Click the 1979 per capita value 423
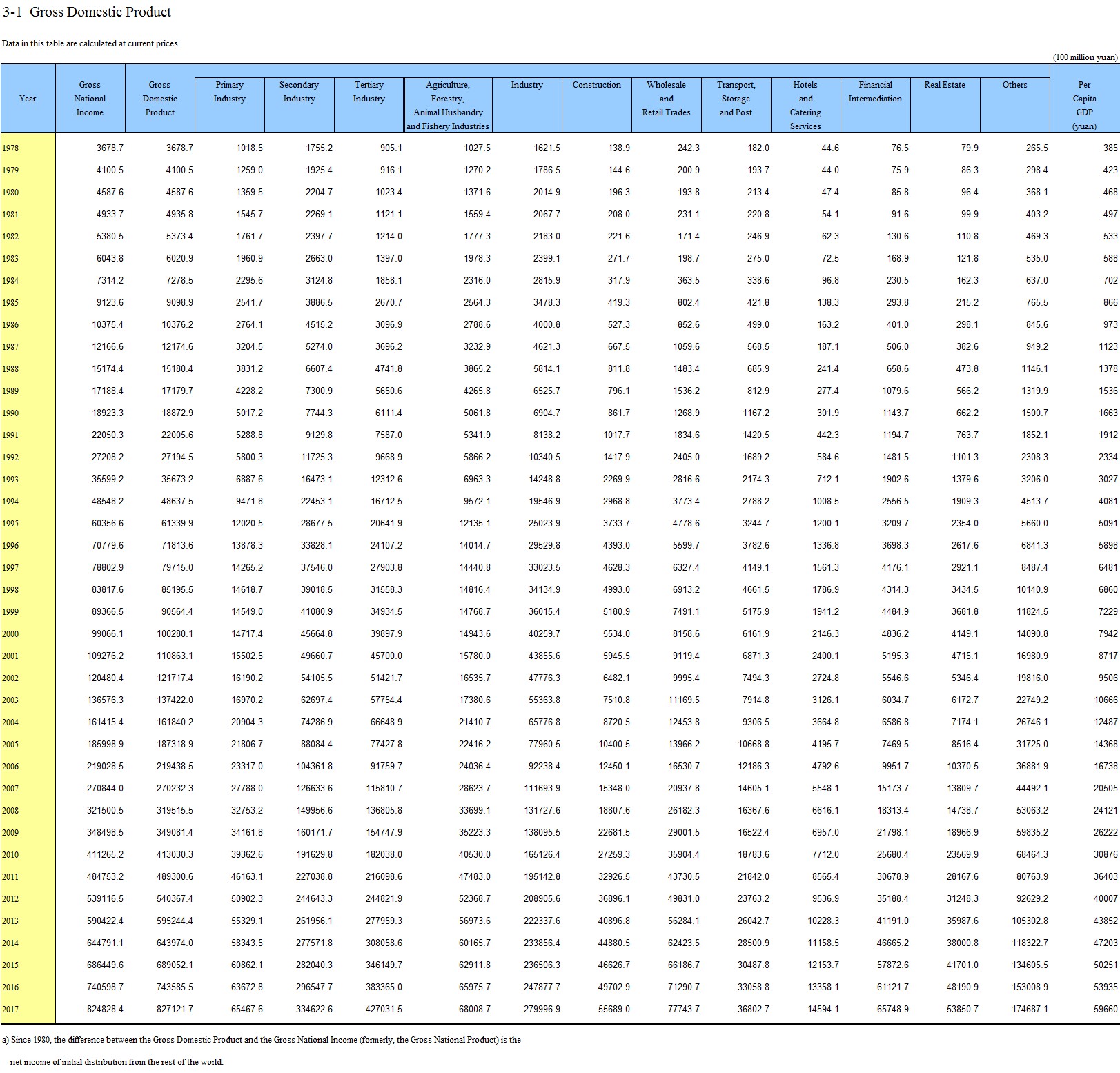The width and height of the screenshot is (1120, 1073). tap(1110, 170)
